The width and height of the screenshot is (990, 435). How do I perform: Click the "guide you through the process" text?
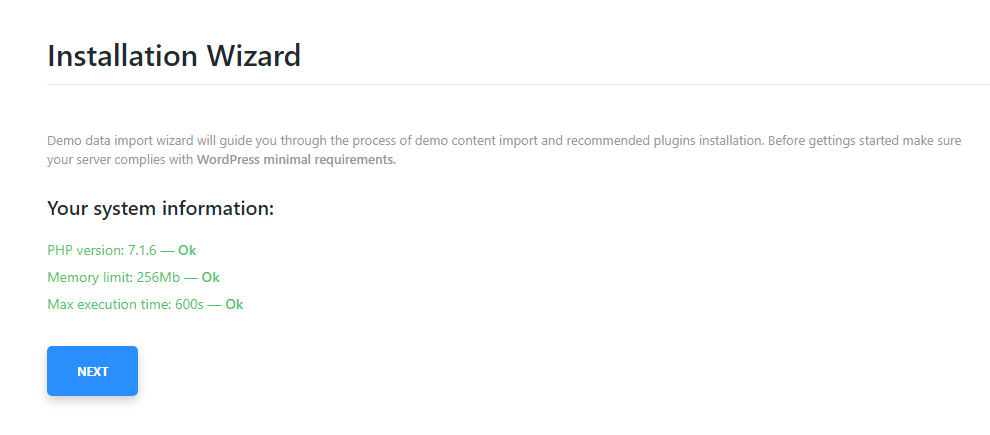(292, 141)
